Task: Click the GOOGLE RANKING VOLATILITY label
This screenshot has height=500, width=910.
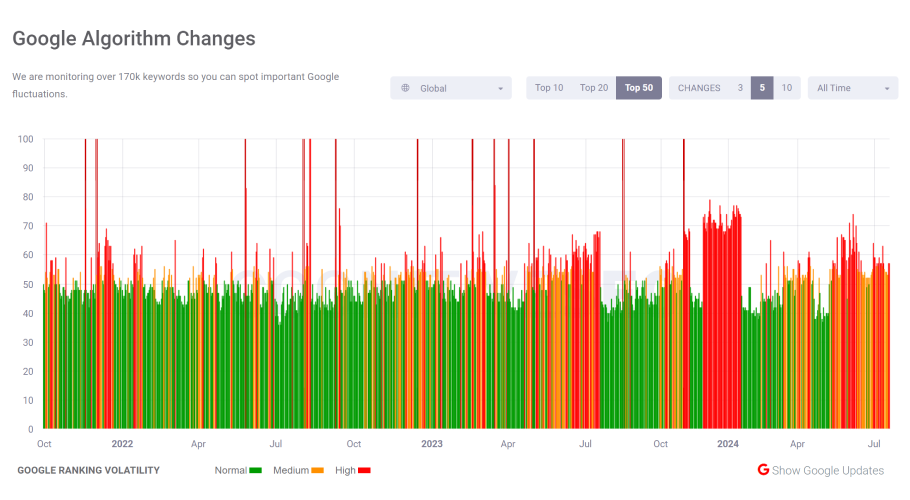Action: (x=88, y=470)
